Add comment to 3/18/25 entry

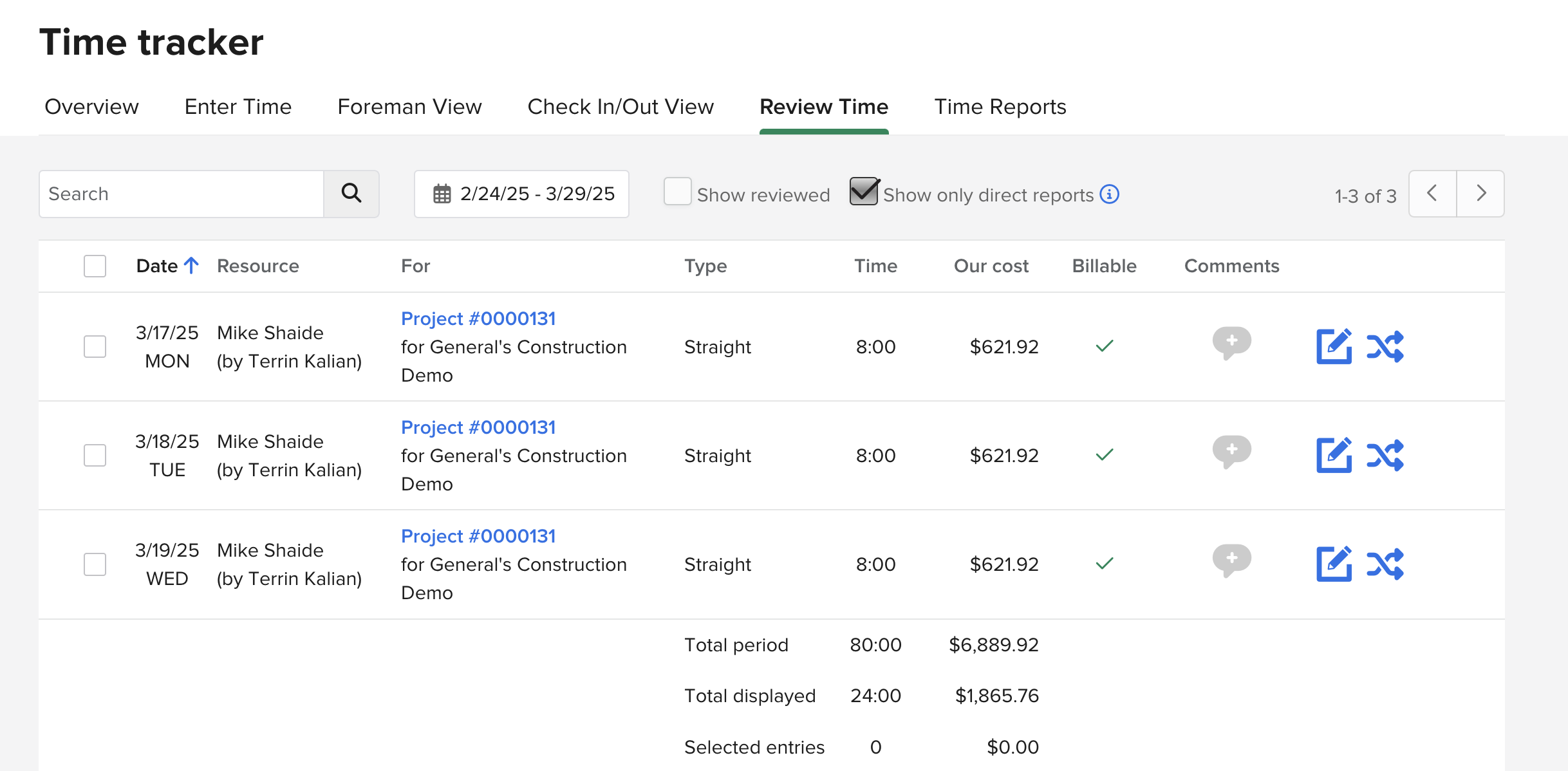pyautogui.click(x=1231, y=451)
